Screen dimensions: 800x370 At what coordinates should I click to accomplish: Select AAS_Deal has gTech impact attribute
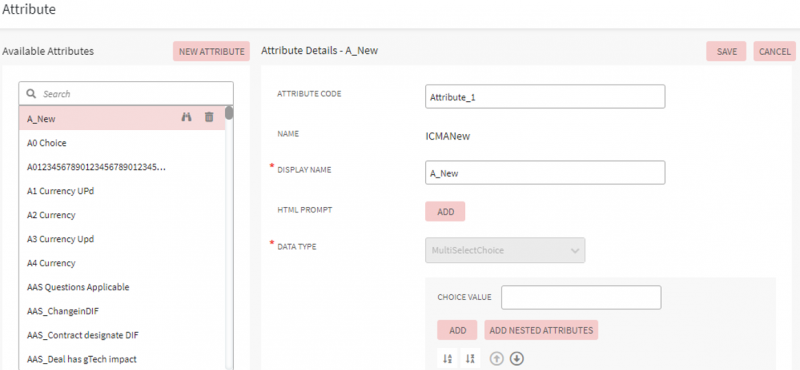[x=122, y=359]
